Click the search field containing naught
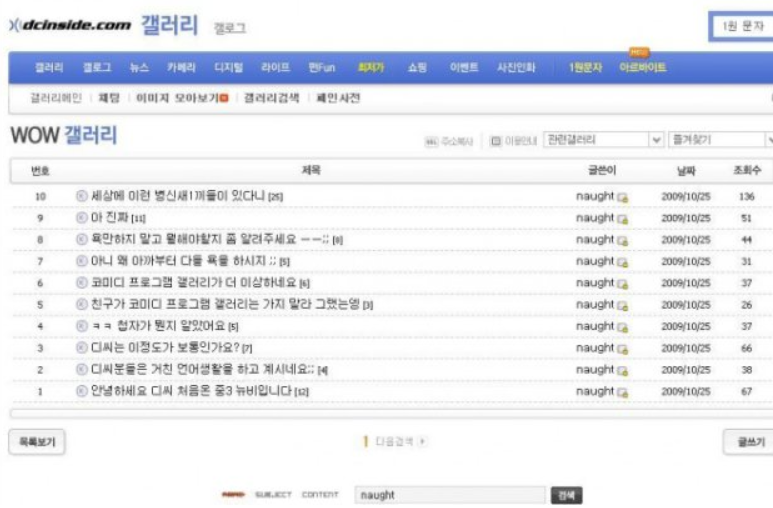This screenshot has width=773, height=508. click(x=450, y=495)
